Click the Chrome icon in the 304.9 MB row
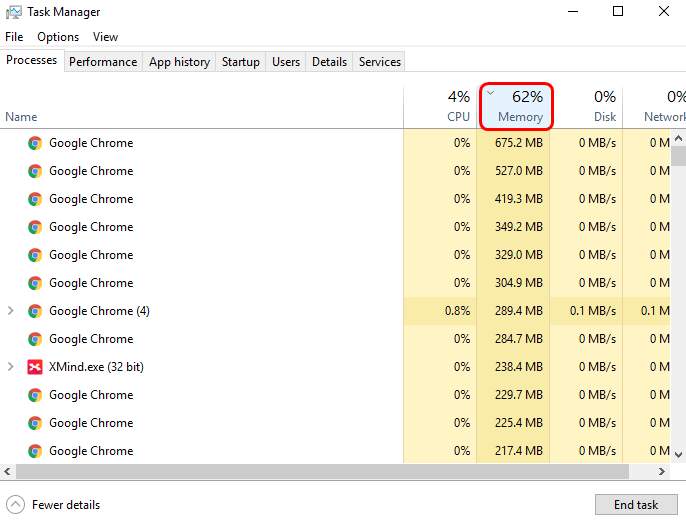The image size is (686, 524). coord(35,283)
